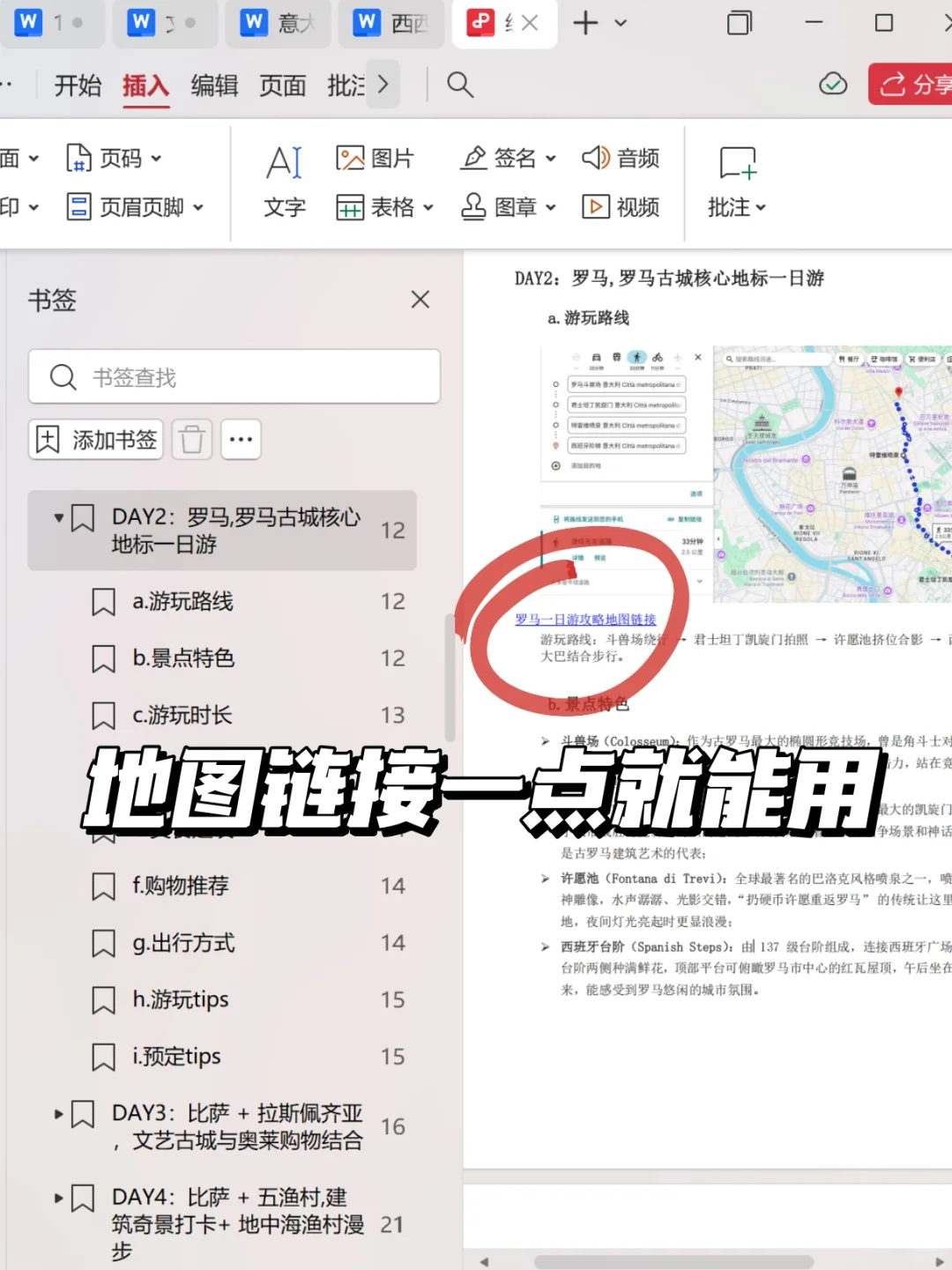Delete a bookmark using the trash icon
The width and height of the screenshot is (952, 1270).
click(x=192, y=439)
